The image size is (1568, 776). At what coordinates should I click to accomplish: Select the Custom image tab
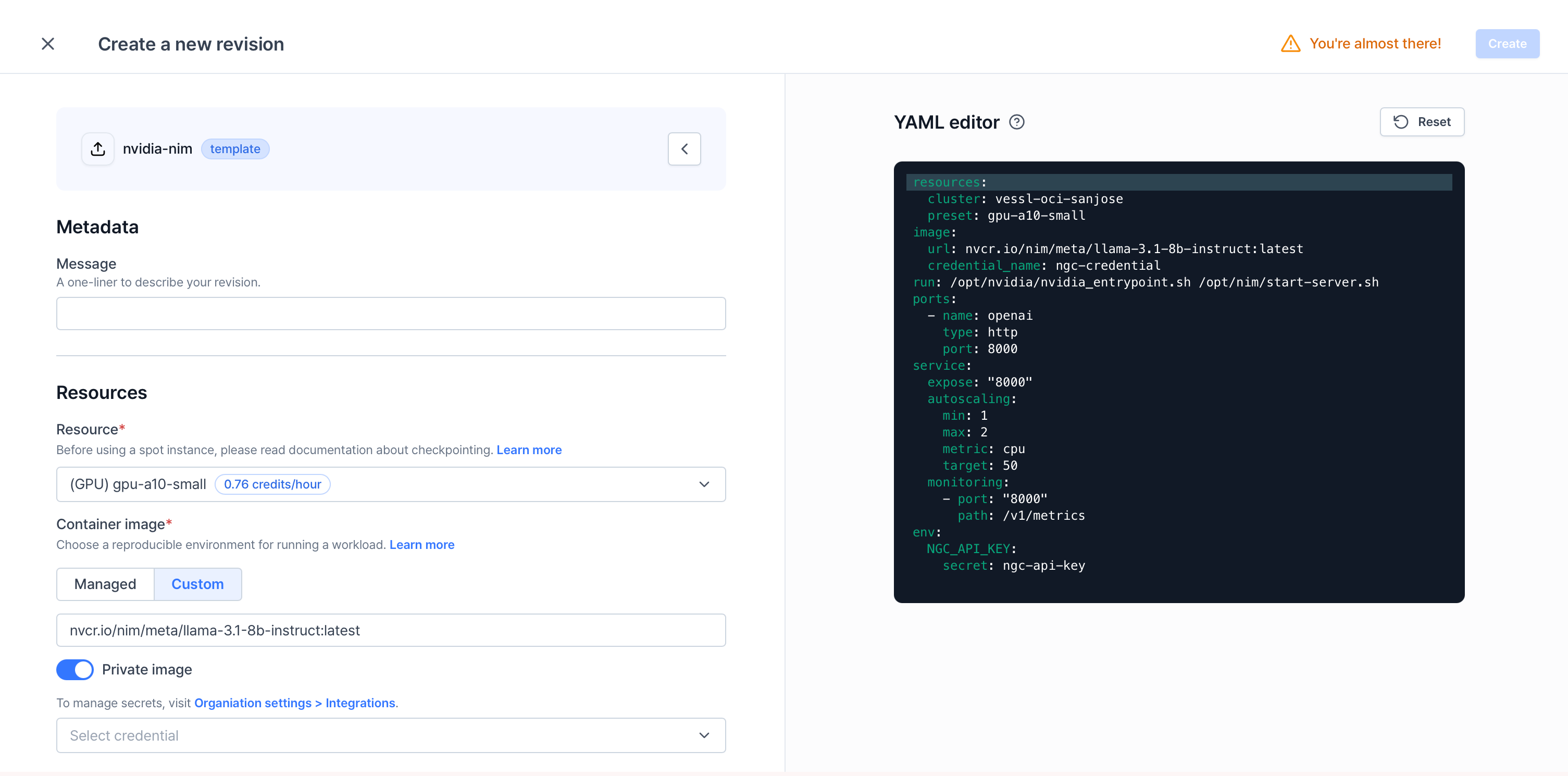pyautogui.click(x=197, y=584)
